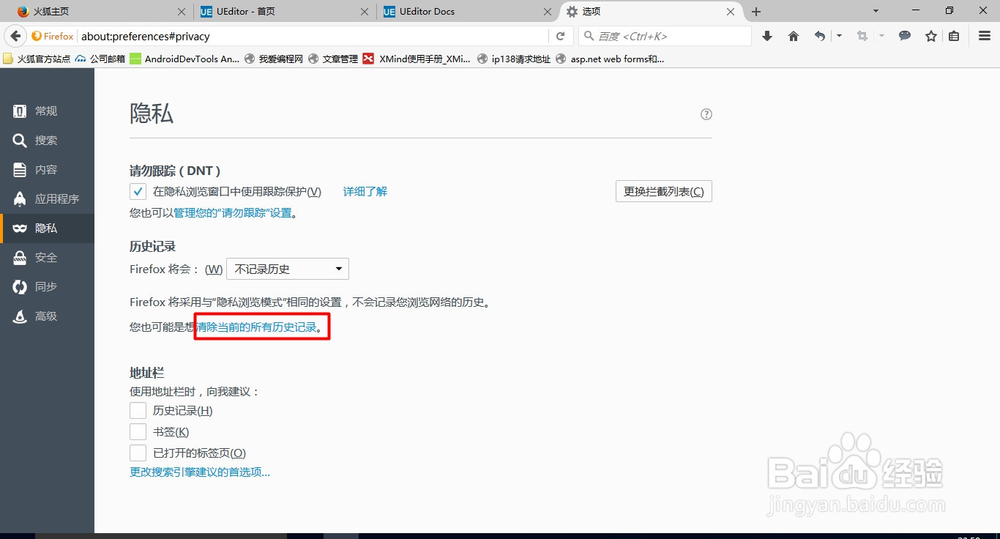Open the 内容 content settings panel
Screen dimensions: 1000x539
pyautogui.click(x=47, y=170)
